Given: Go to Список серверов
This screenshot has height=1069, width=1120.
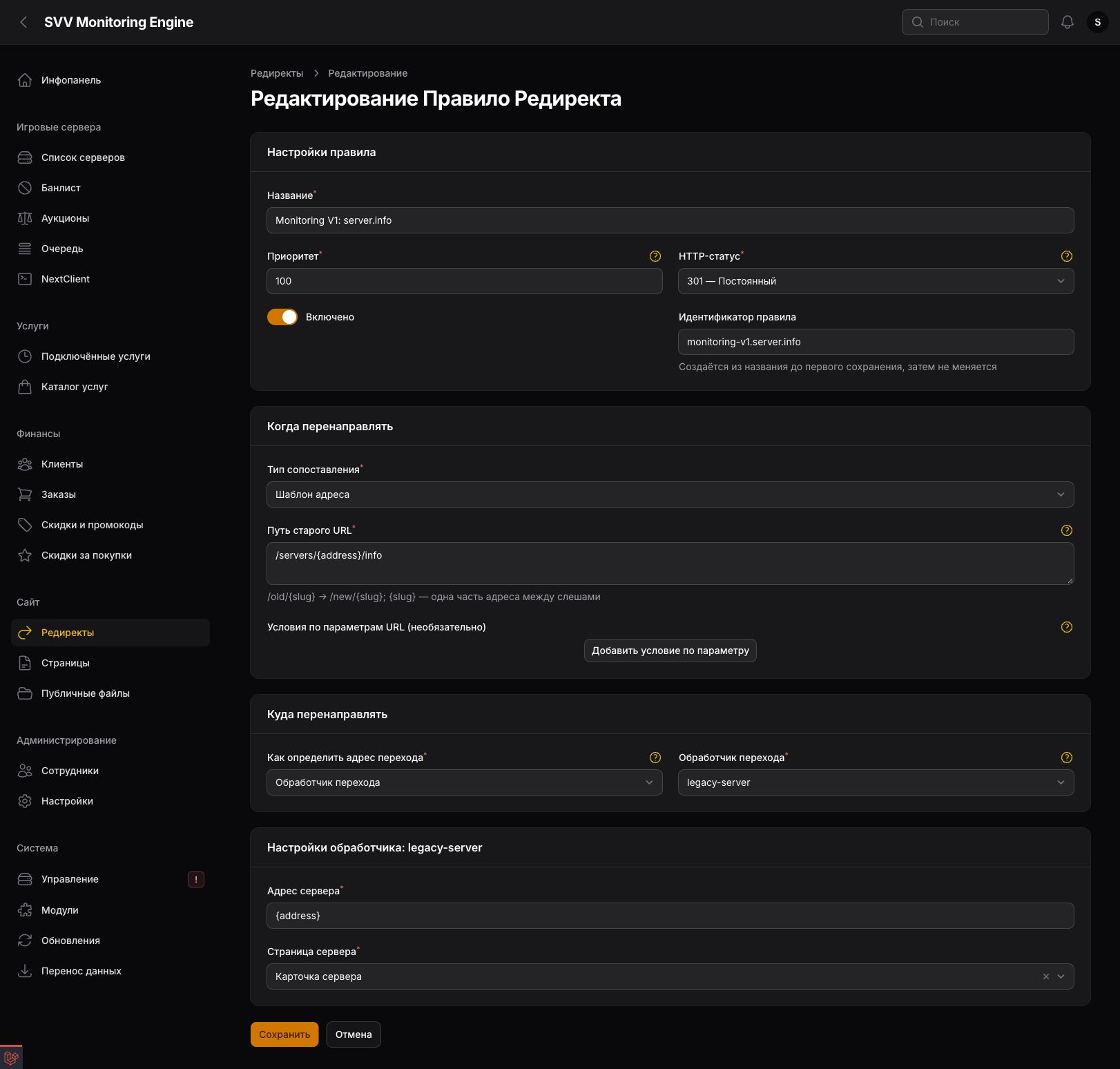Looking at the screenshot, I should (110, 157).
